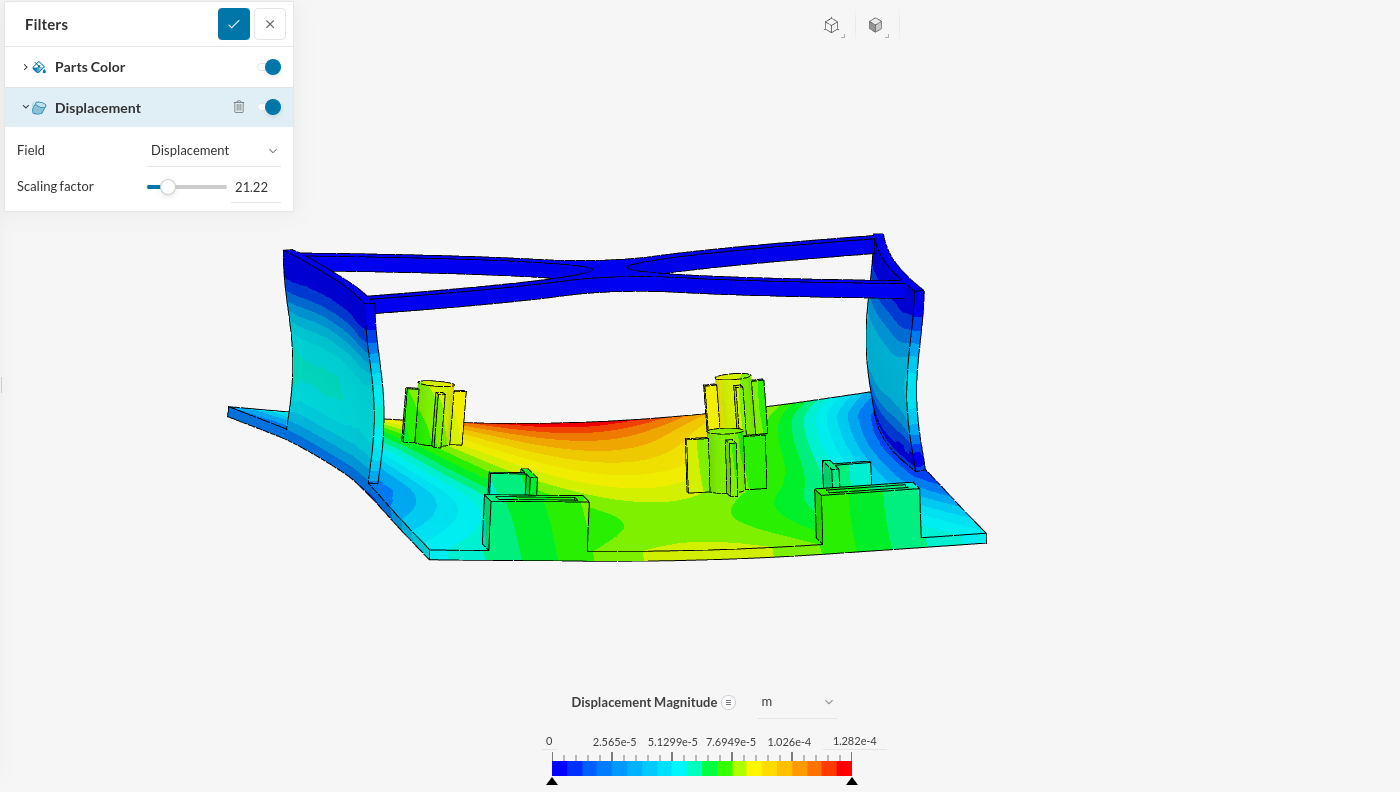Click the Displacement Magnitude legend title

(644, 702)
